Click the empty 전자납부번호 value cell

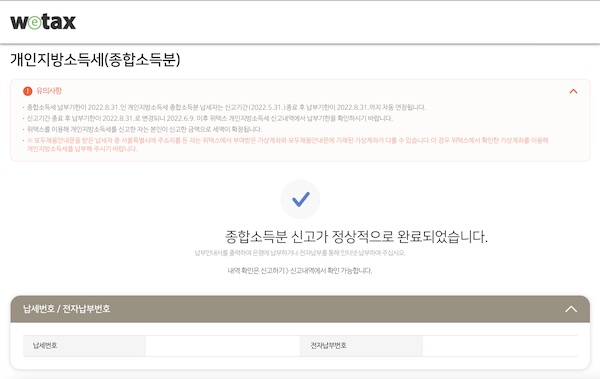pyautogui.click(x=500, y=346)
